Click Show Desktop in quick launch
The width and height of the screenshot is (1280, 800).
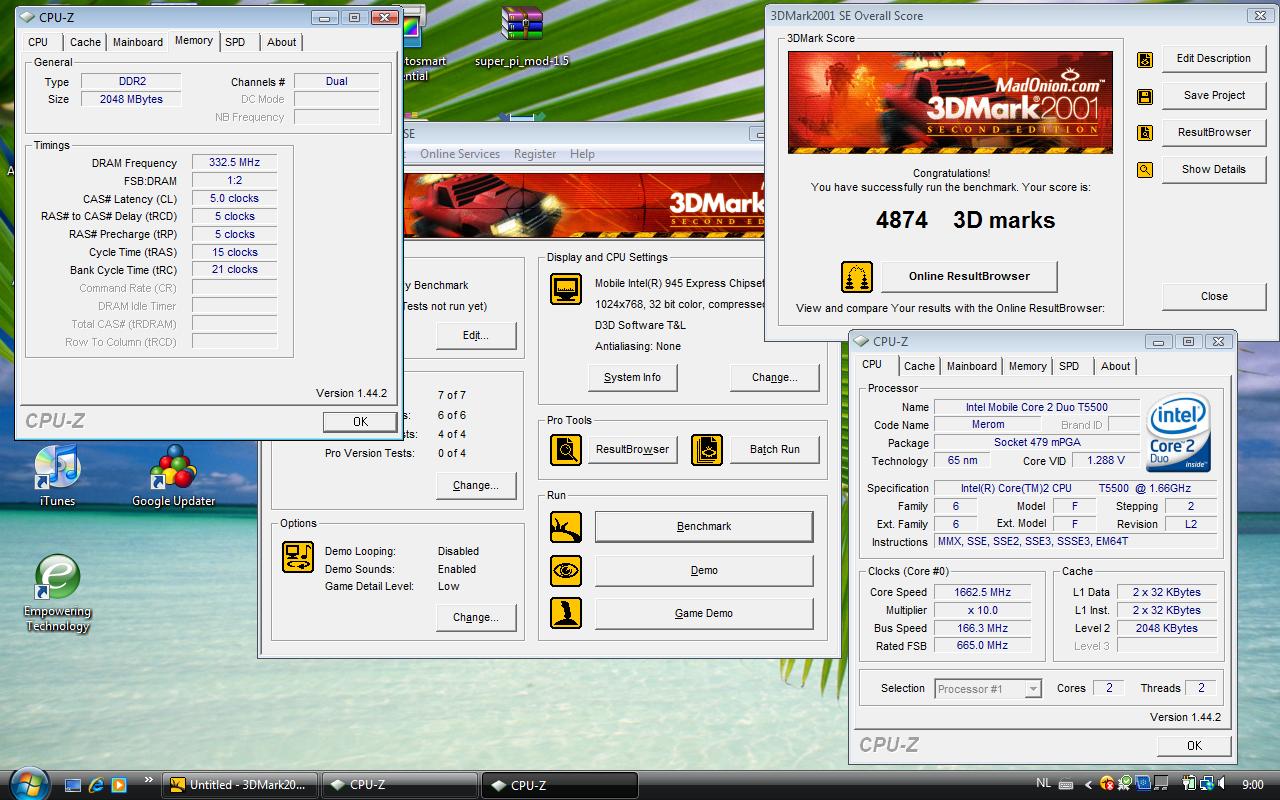click(x=73, y=785)
